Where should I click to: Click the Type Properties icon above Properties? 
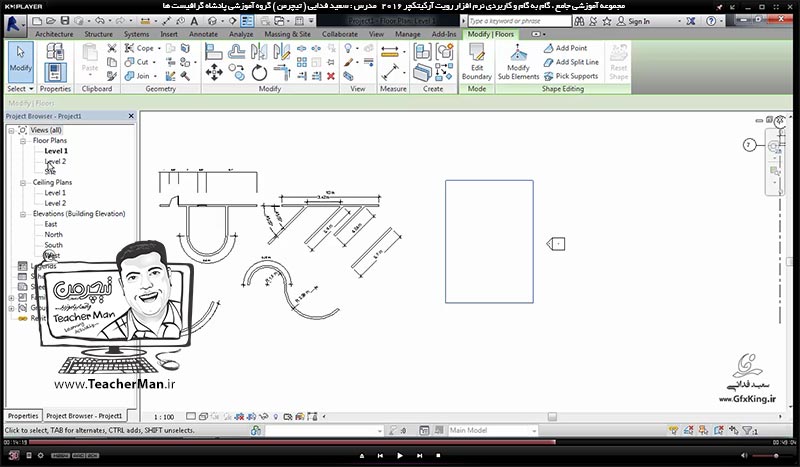click(x=55, y=52)
